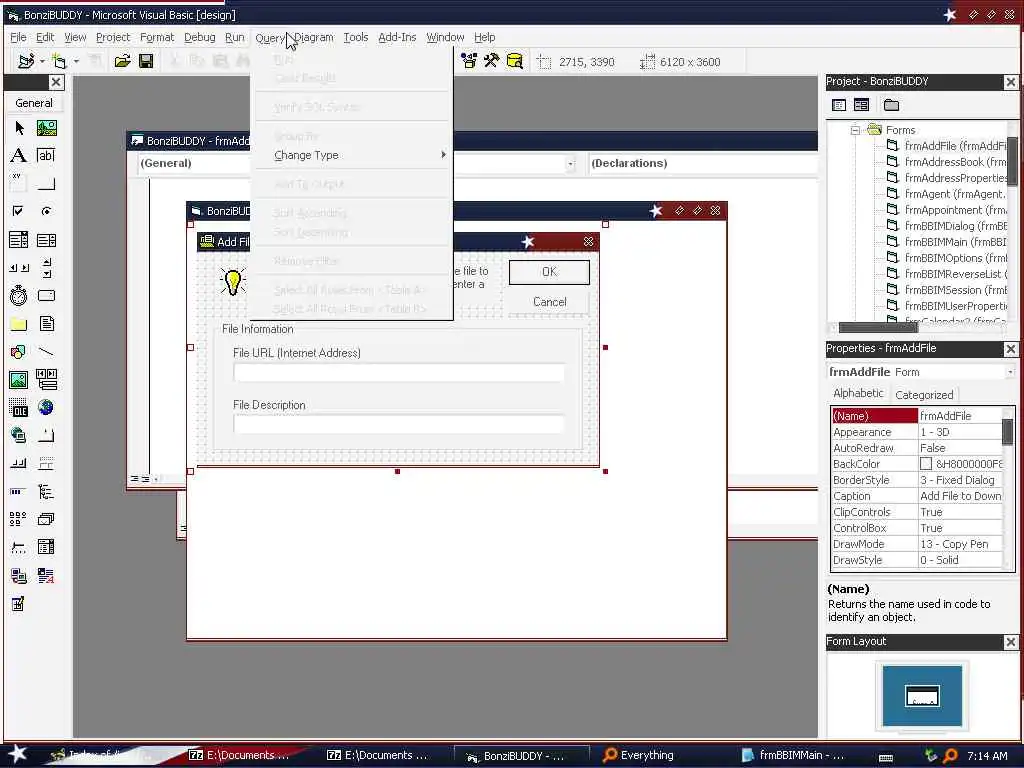Open the Debug menu

pyautogui.click(x=199, y=37)
